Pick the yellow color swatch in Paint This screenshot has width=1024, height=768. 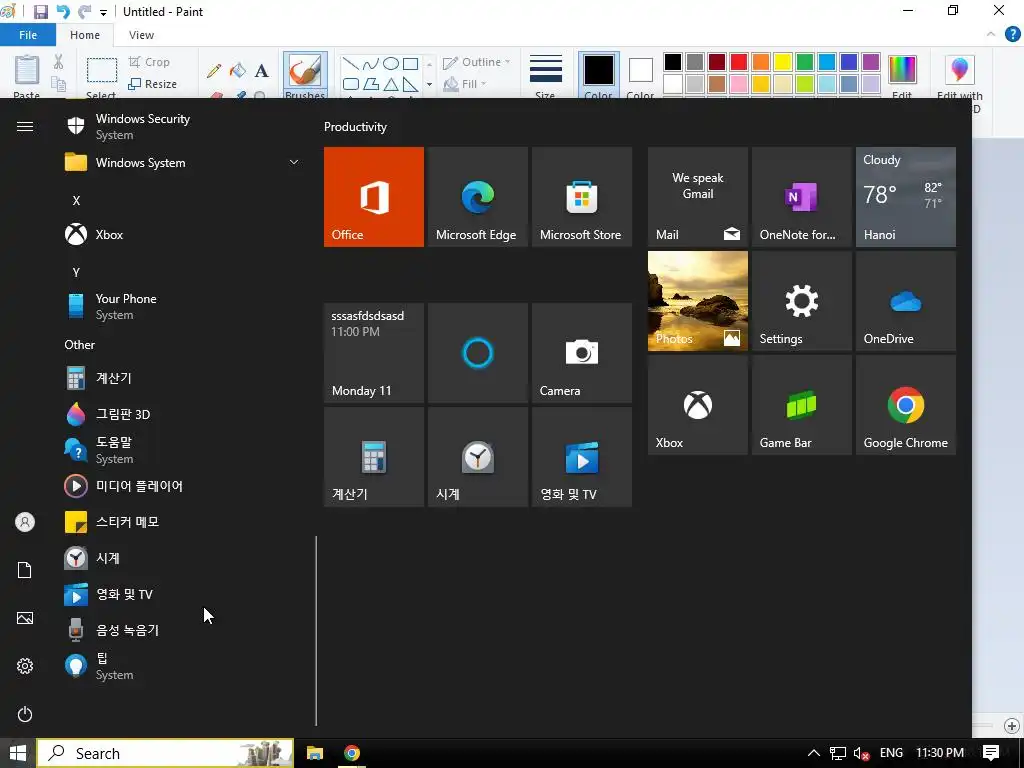tap(782, 62)
